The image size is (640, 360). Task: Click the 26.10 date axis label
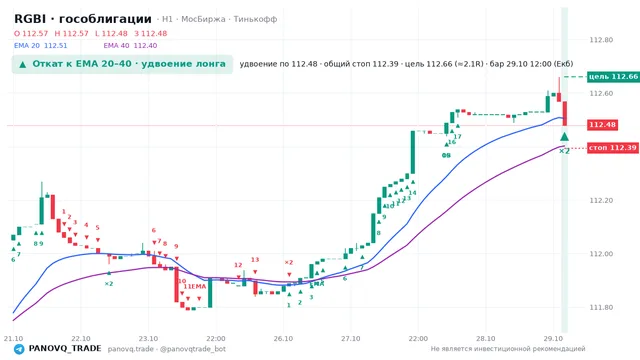(x=283, y=339)
